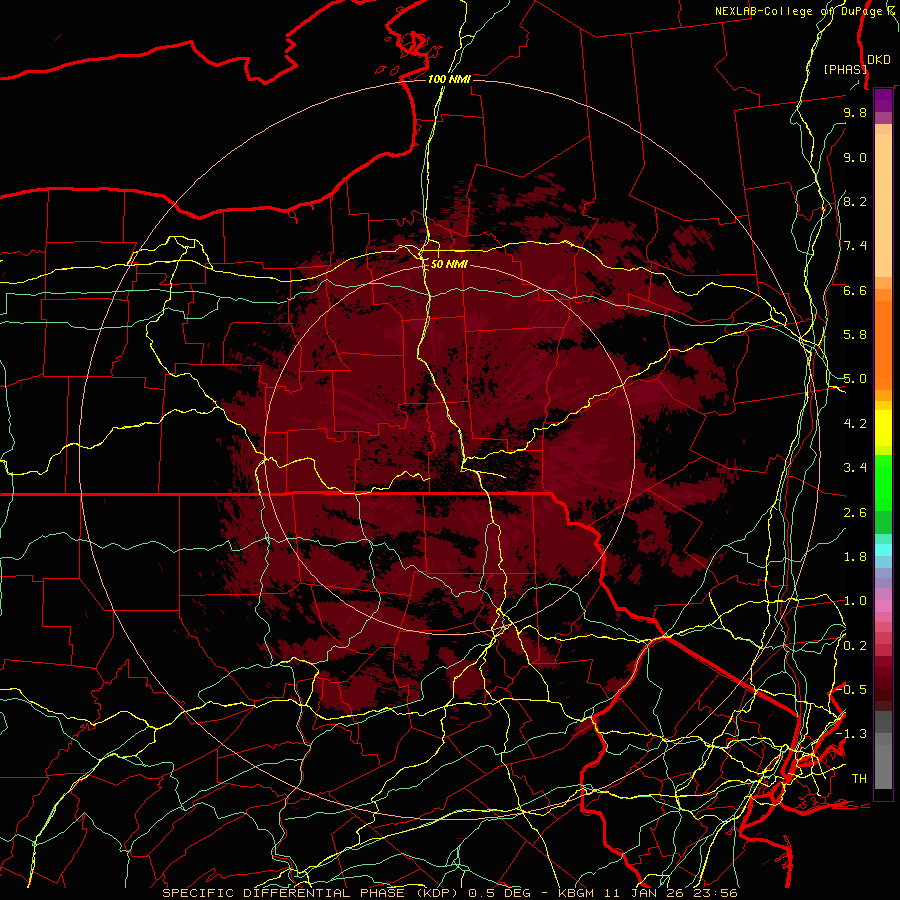Select the 1.8 legend value
The height and width of the screenshot is (900, 900).
(x=855, y=557)
